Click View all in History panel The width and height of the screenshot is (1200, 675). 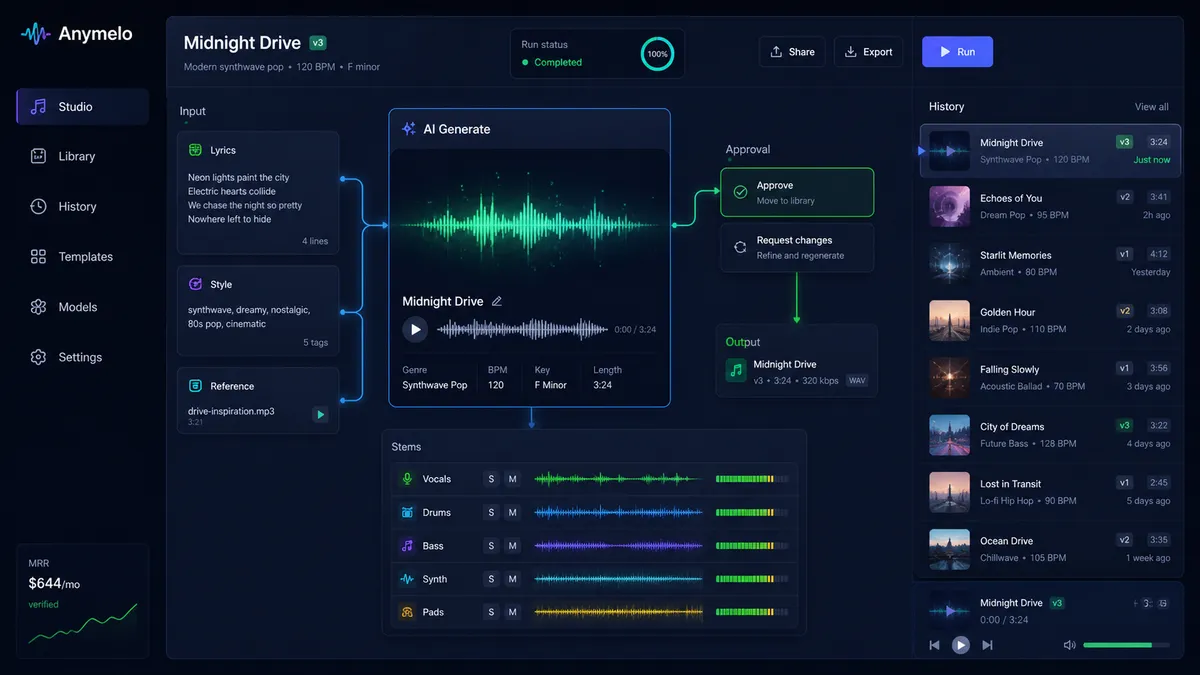1151,107
